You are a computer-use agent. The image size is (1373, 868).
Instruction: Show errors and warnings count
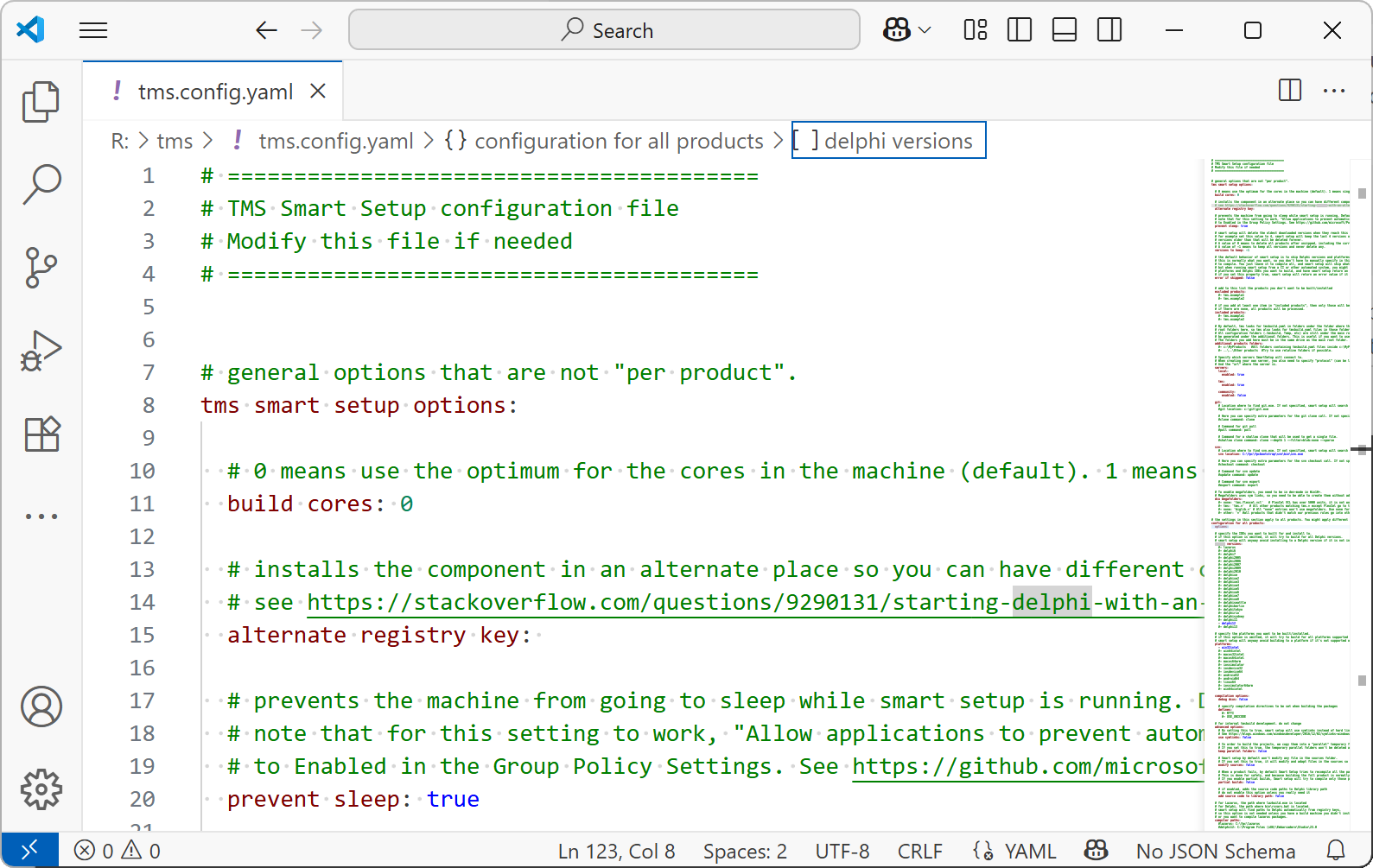[118, 851]
